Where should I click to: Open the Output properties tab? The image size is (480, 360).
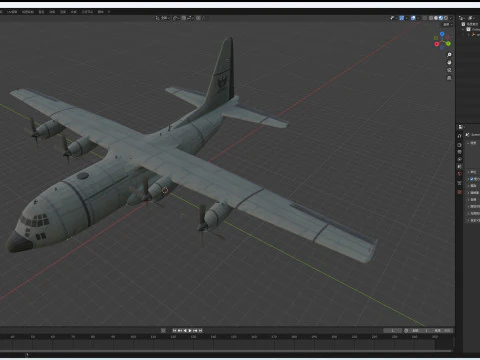[459, 152]
